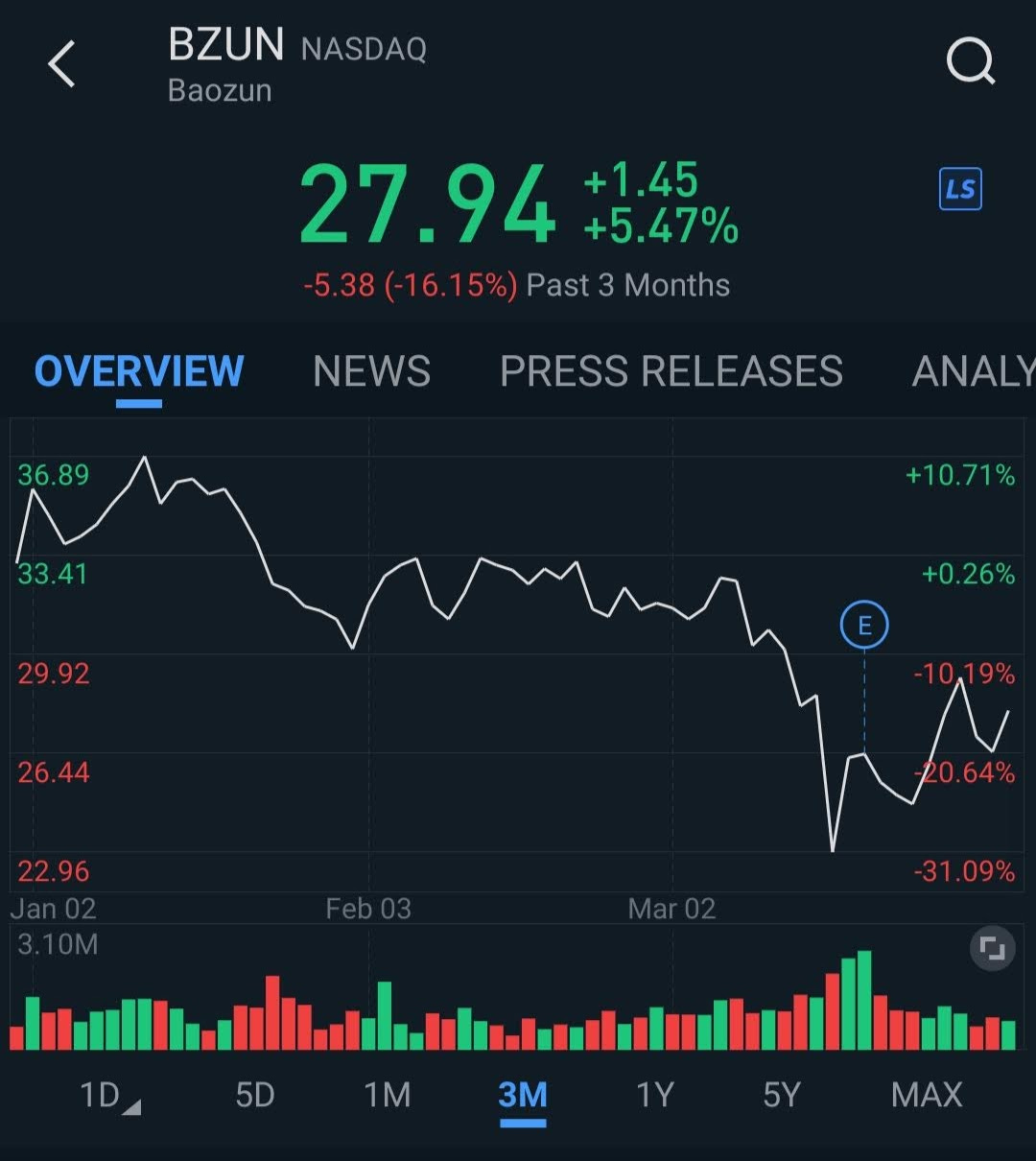Viewport: 1036px width, 1161px height.
Task: Tap the Past 3 Months label
Action: click(628, 285)
